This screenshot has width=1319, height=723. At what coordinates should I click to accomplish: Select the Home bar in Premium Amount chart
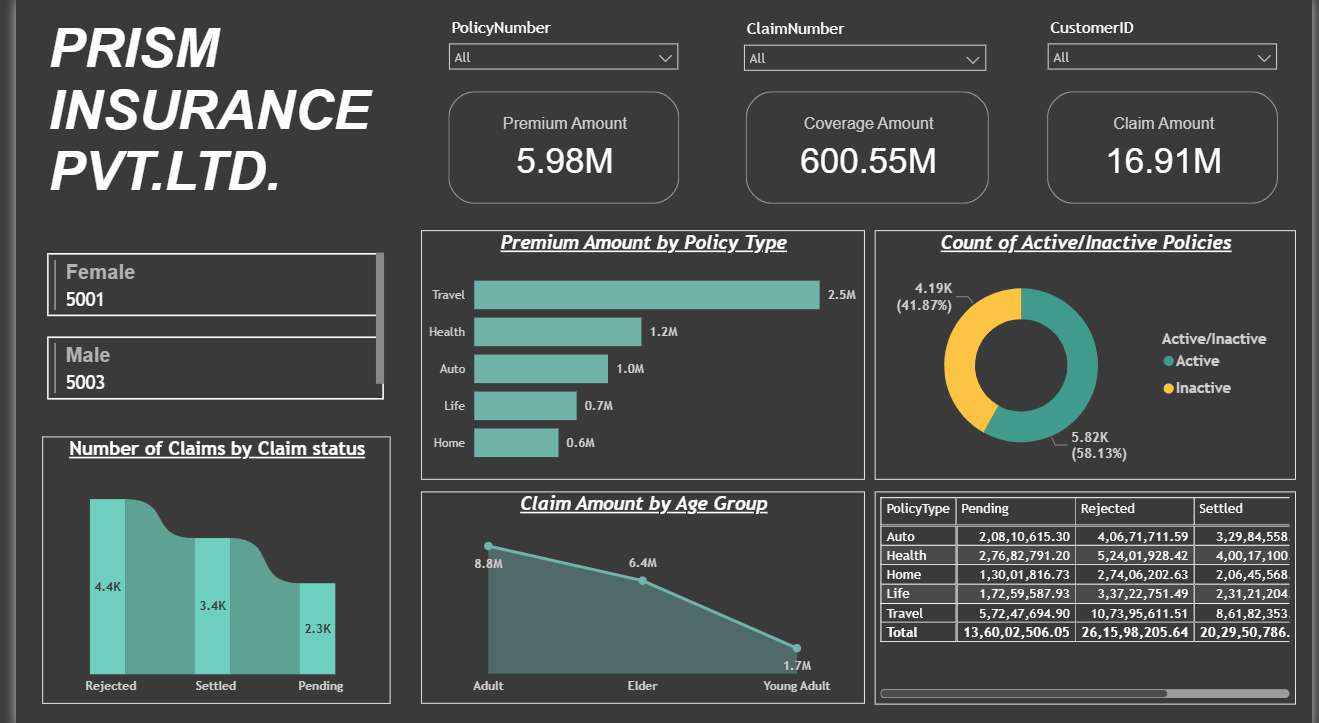tap(516, 442)
